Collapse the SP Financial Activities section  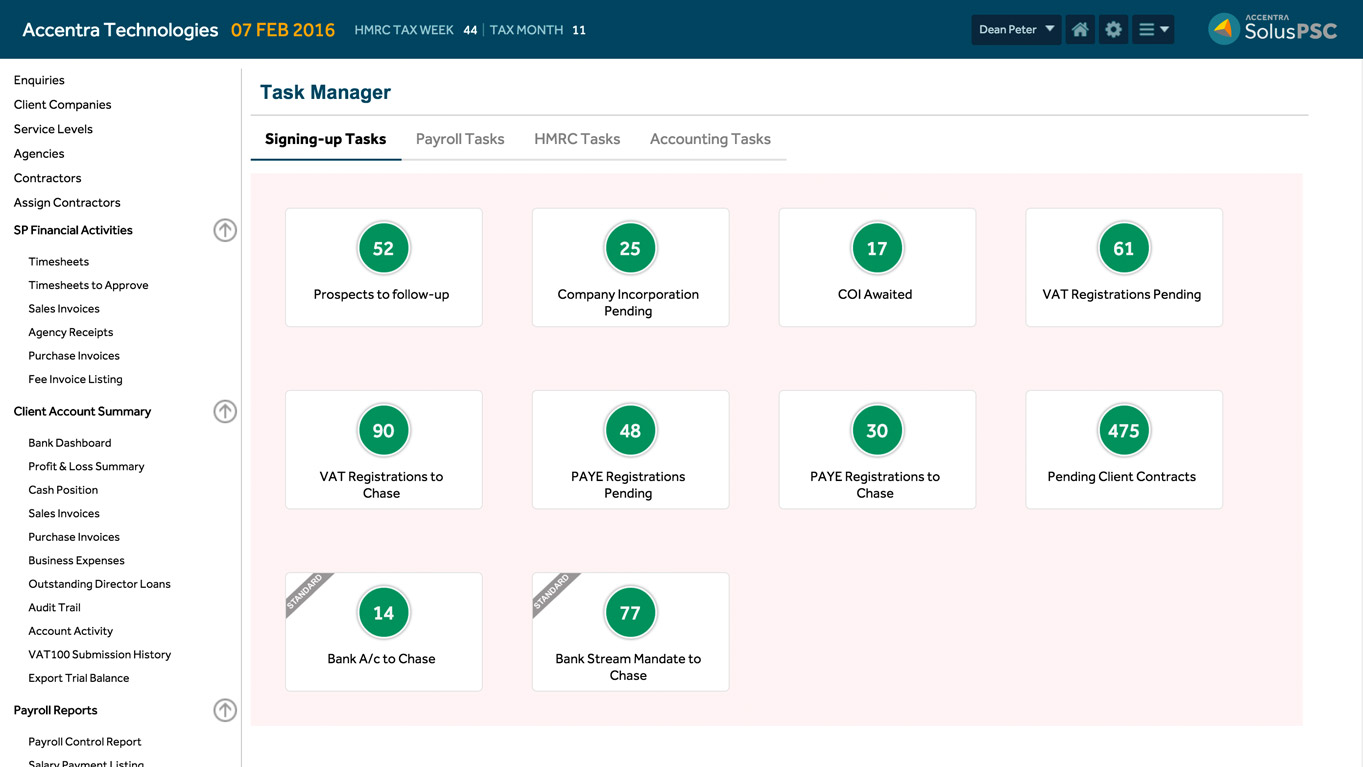(x=225, y=230)
